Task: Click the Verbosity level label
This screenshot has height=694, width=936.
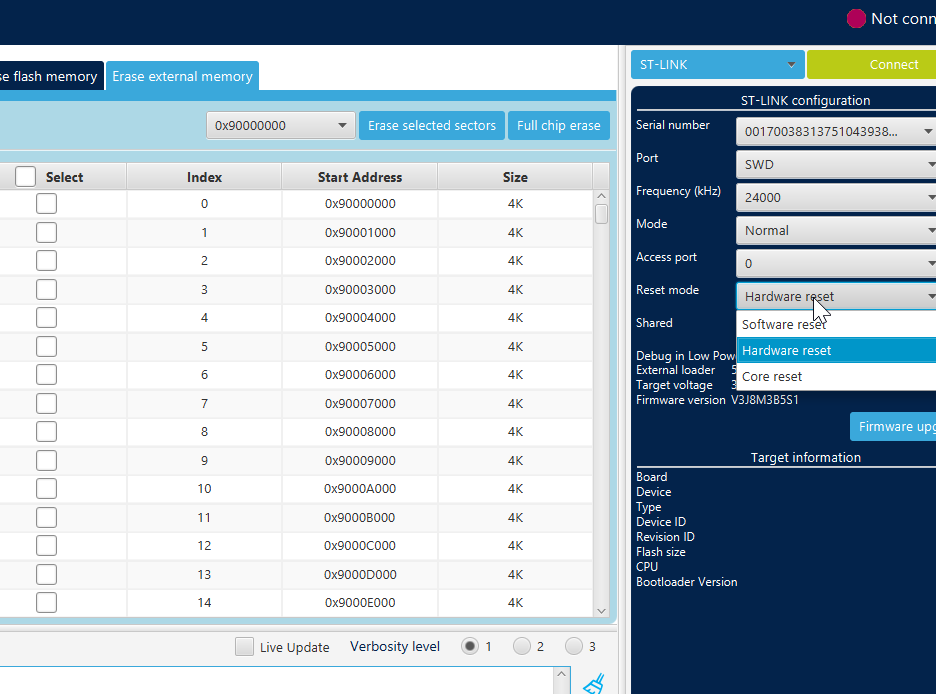Action: 395,646
